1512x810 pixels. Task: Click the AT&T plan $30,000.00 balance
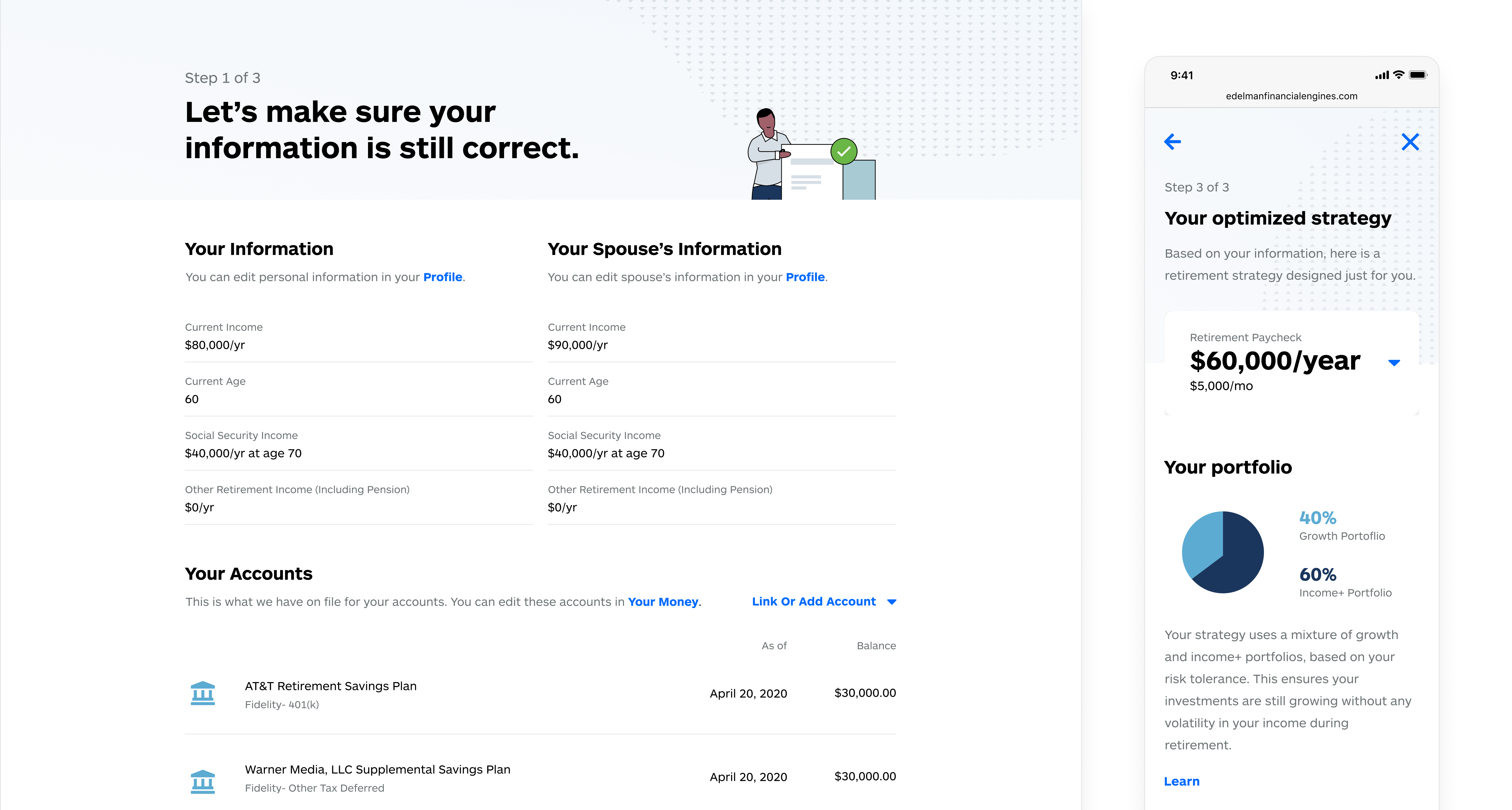point(865,693)
